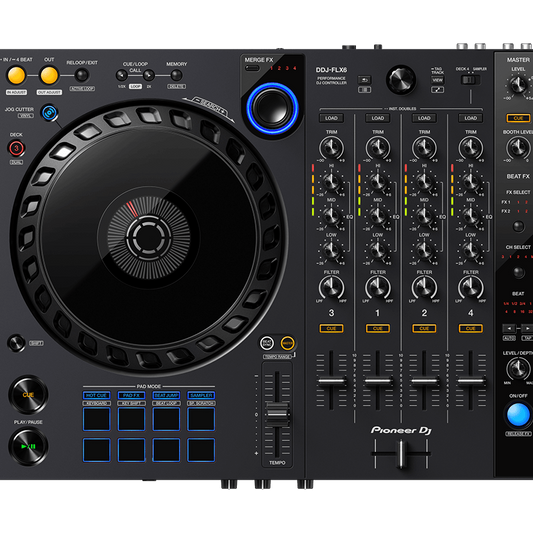This screenshot has height=533, width=533.
Task: Click the channel 2 volume fader
Action: 424,381
